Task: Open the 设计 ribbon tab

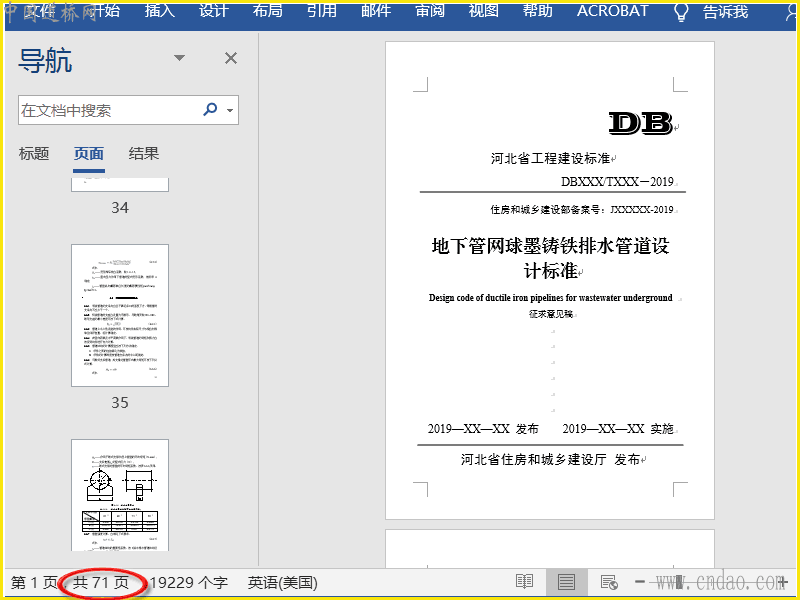Action: pyautogui.click(x=214, y=11)
